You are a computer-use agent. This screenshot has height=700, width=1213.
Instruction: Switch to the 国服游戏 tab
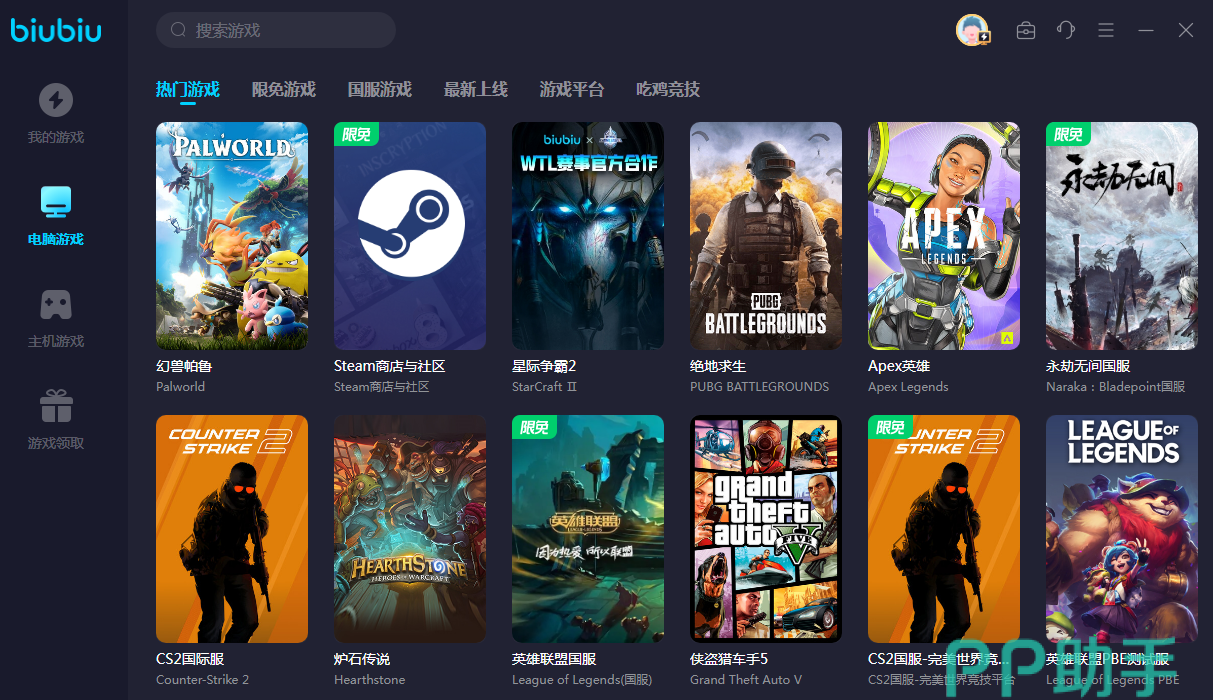point(379,90)
